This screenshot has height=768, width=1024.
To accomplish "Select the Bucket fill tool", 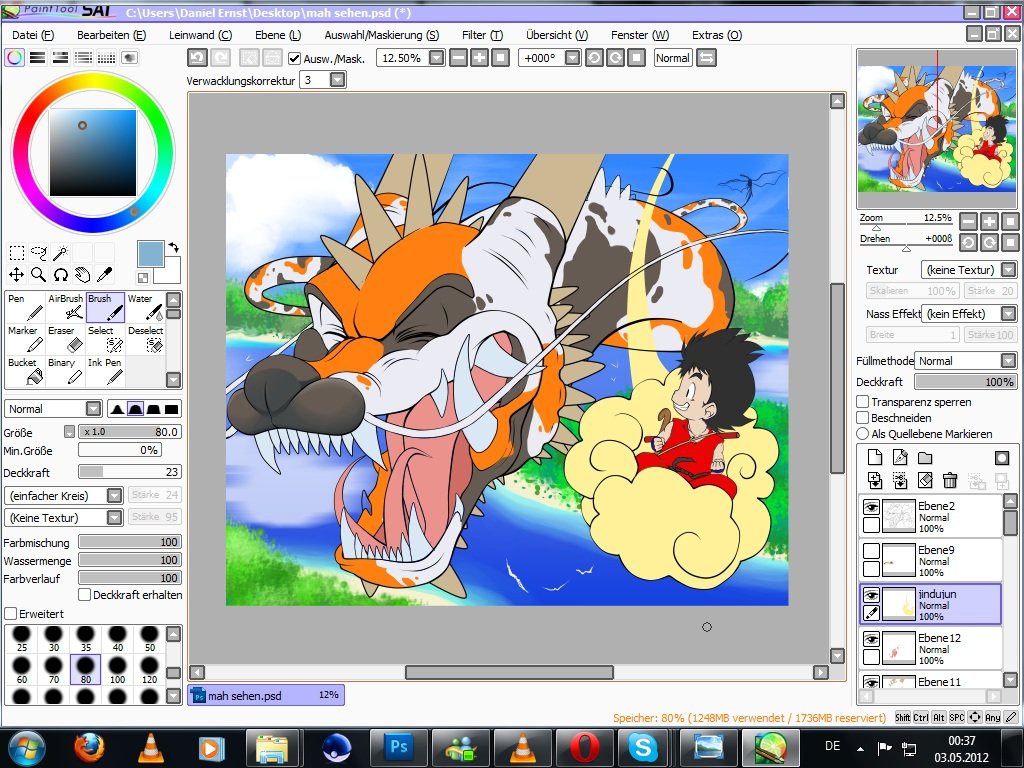I will coord(25,371).
